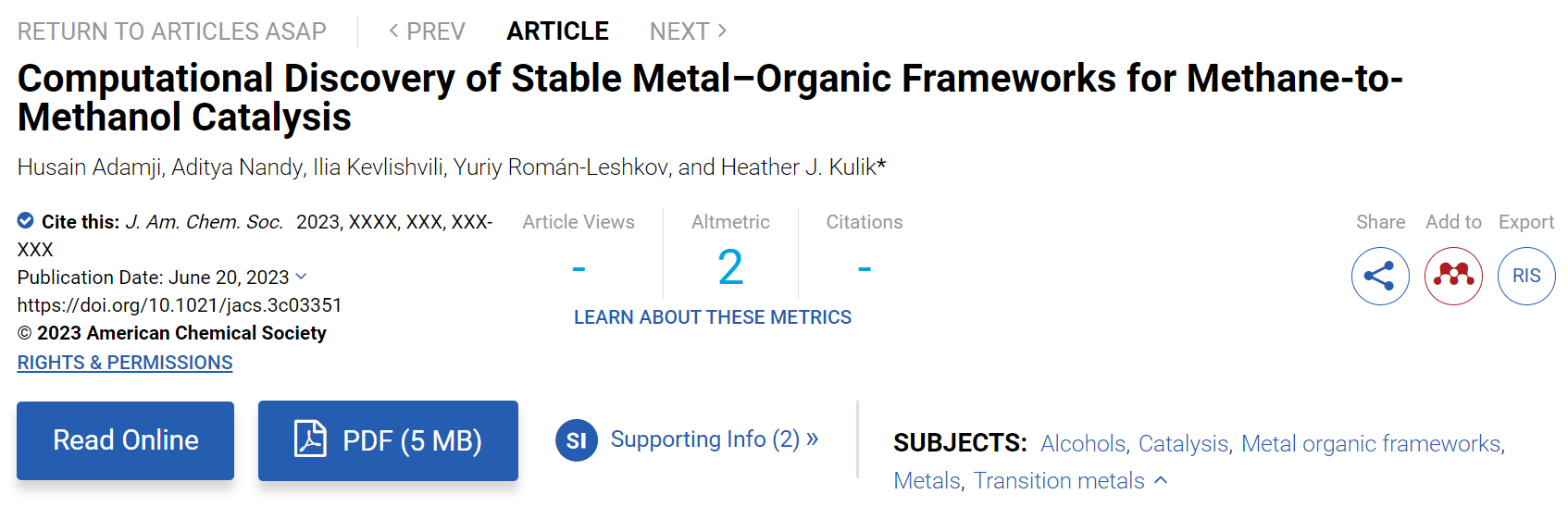Open Metal organic frameworks subject
Screen dimensions: 1568x507
coord(1371,443)
